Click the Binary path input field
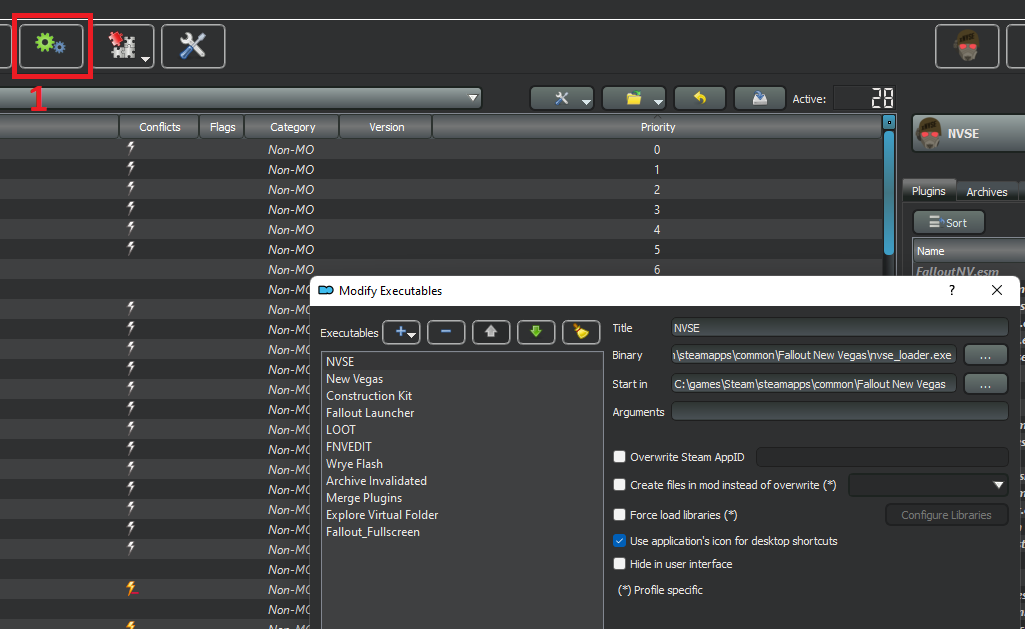1025x629 pixels. [x=814, y=355]
